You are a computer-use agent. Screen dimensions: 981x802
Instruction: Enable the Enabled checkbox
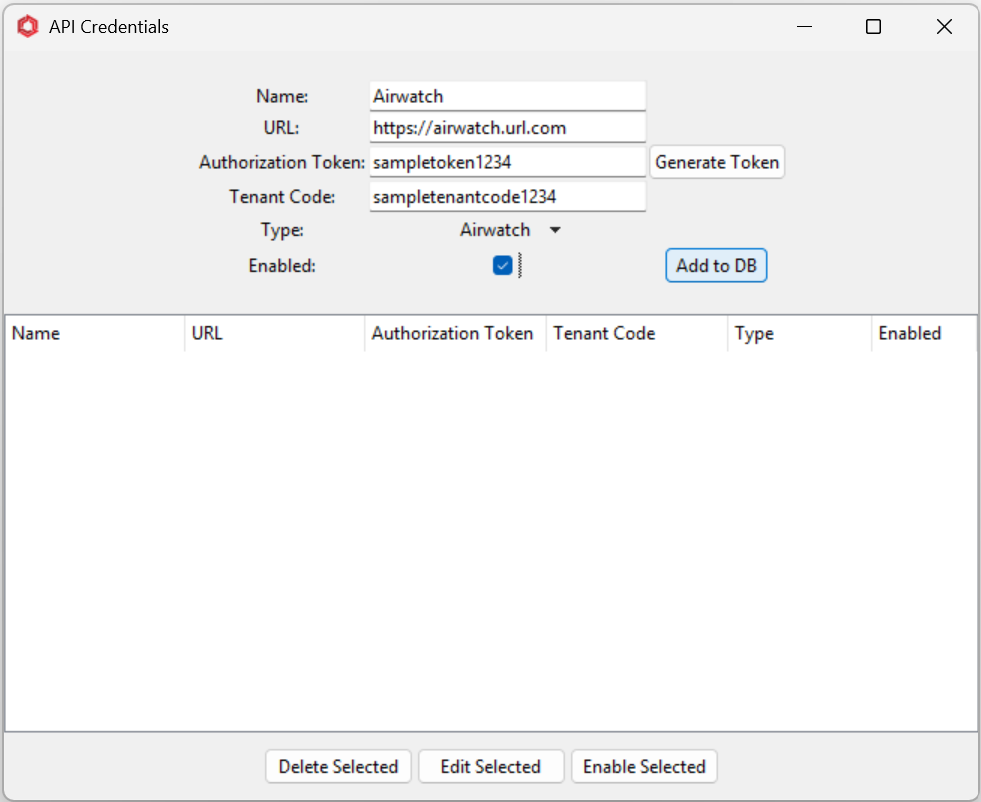(503, 264)
